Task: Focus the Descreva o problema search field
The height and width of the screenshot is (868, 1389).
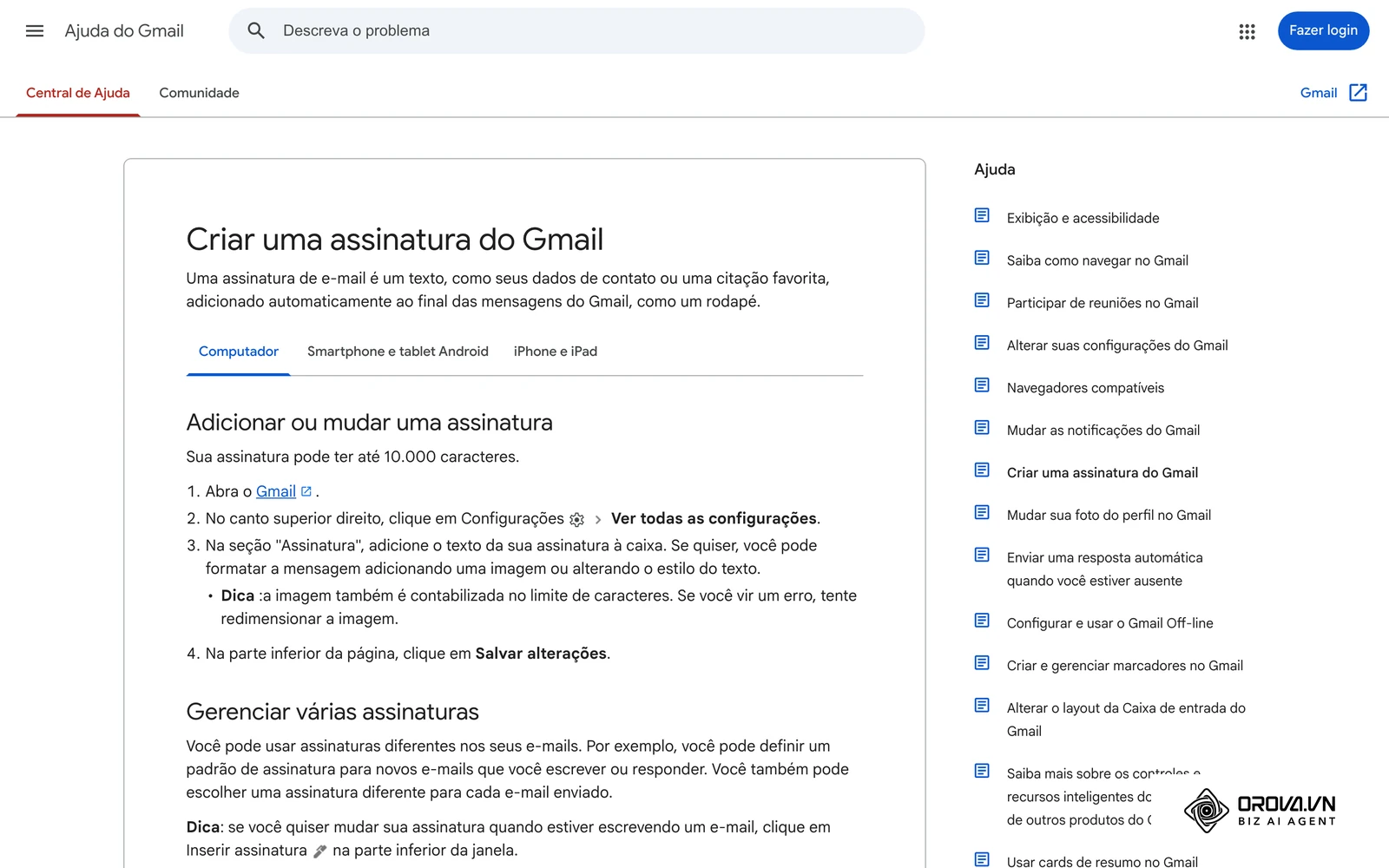Action: pyautogui.click(x=576, y=31)
